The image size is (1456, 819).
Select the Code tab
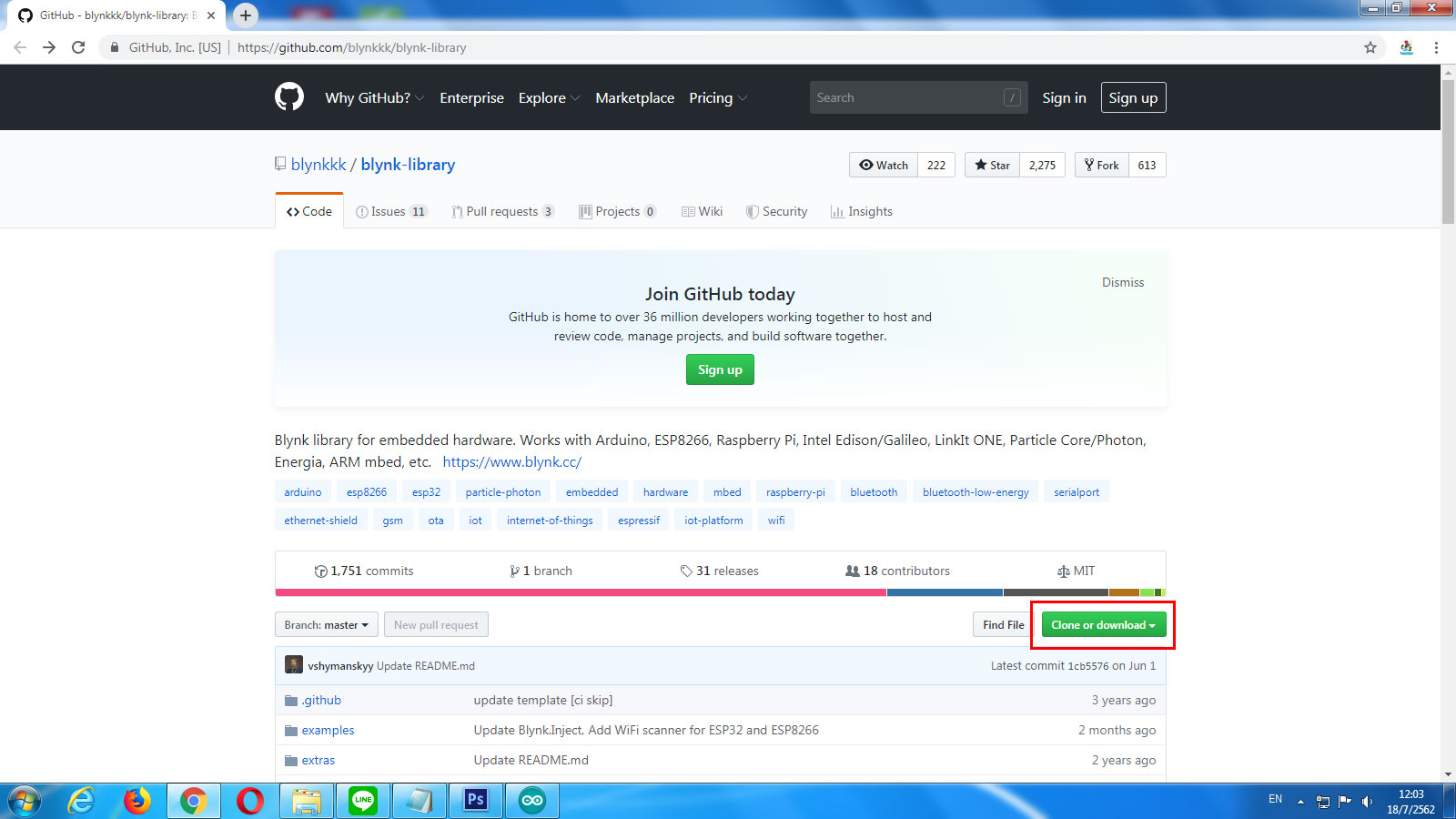coord(309,211)
